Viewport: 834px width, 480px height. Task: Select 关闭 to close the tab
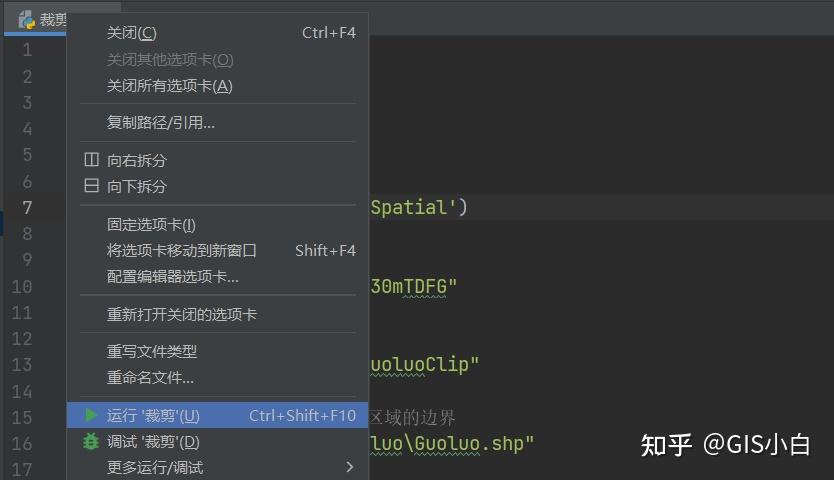pos(132,33)
